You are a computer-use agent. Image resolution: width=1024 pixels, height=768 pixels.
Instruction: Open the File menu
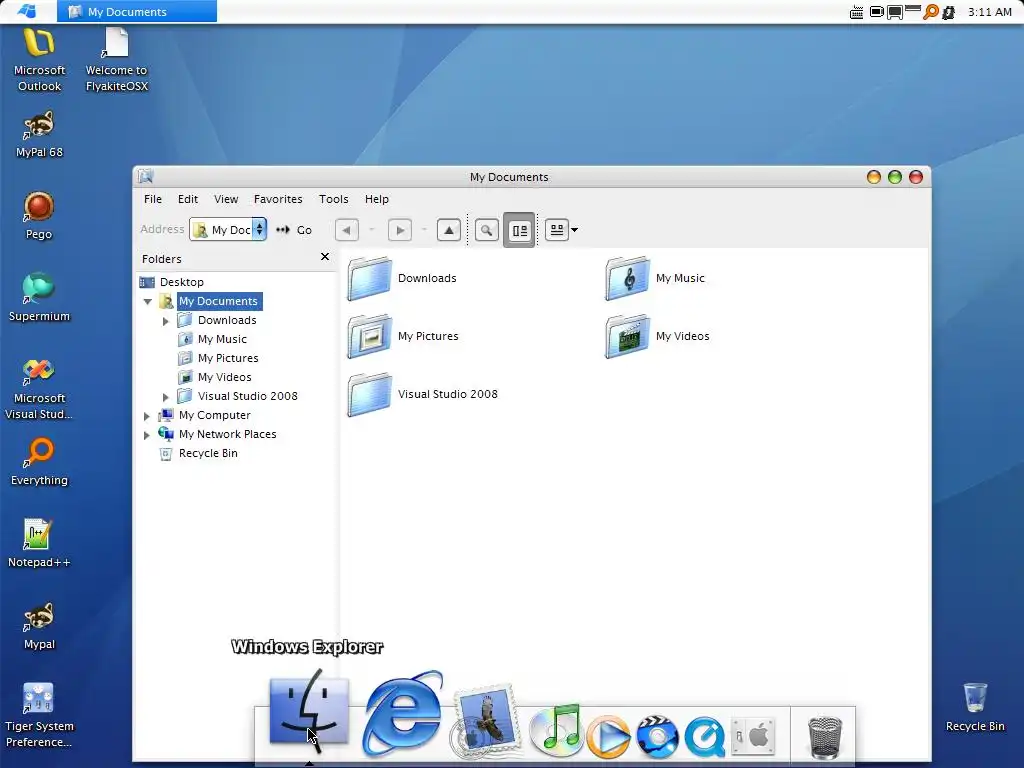click(x=153, y=199)
